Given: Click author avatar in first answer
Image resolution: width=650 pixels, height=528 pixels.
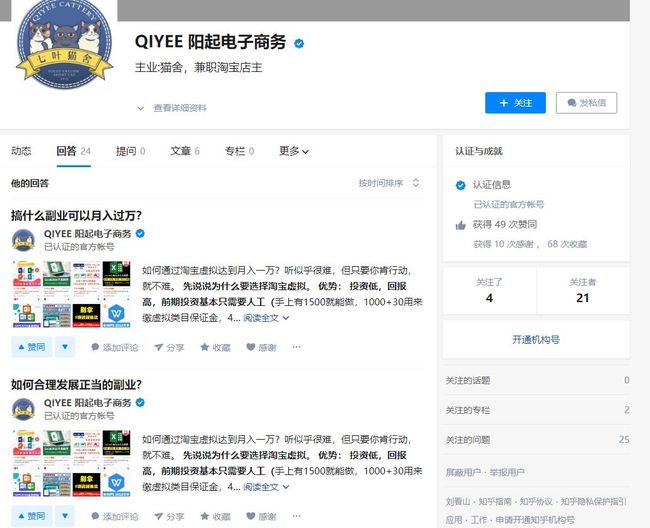Looking at the screenshot, I should [x=23, y=240].
